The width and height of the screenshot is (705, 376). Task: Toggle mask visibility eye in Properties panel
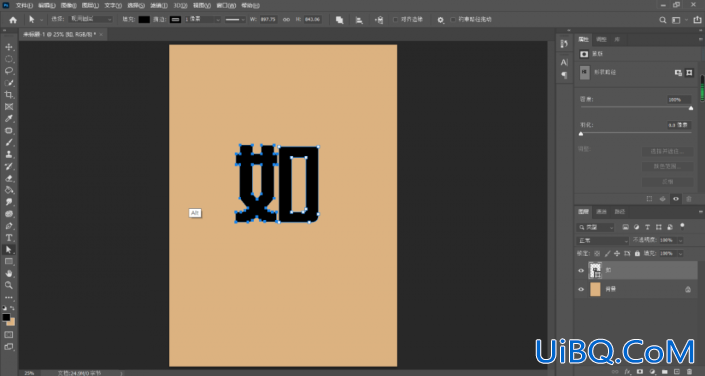[676, 198]
